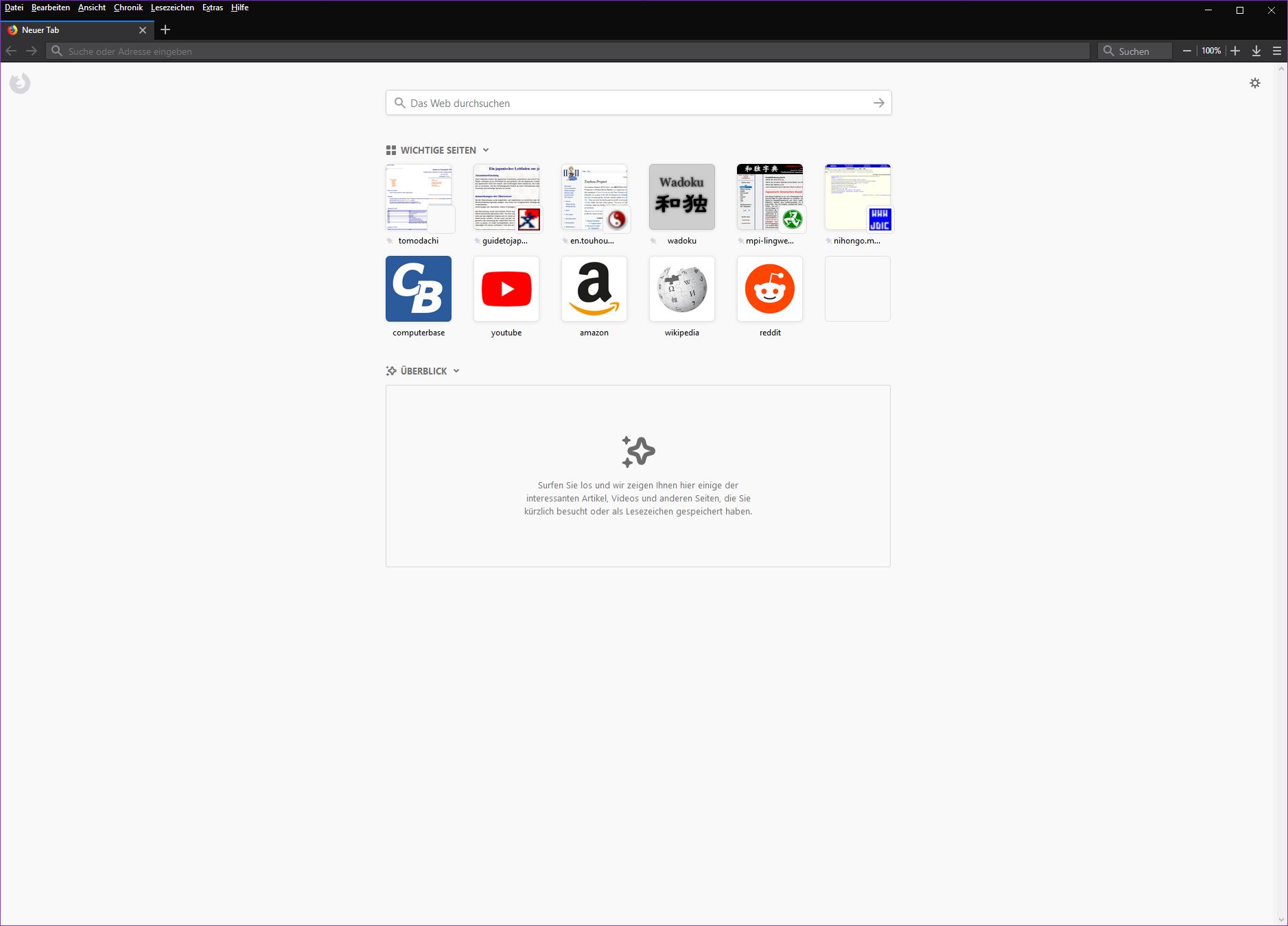1288x926 pixels.
Task: Open the nihongo.m... site tile
Action: point(858,197)
